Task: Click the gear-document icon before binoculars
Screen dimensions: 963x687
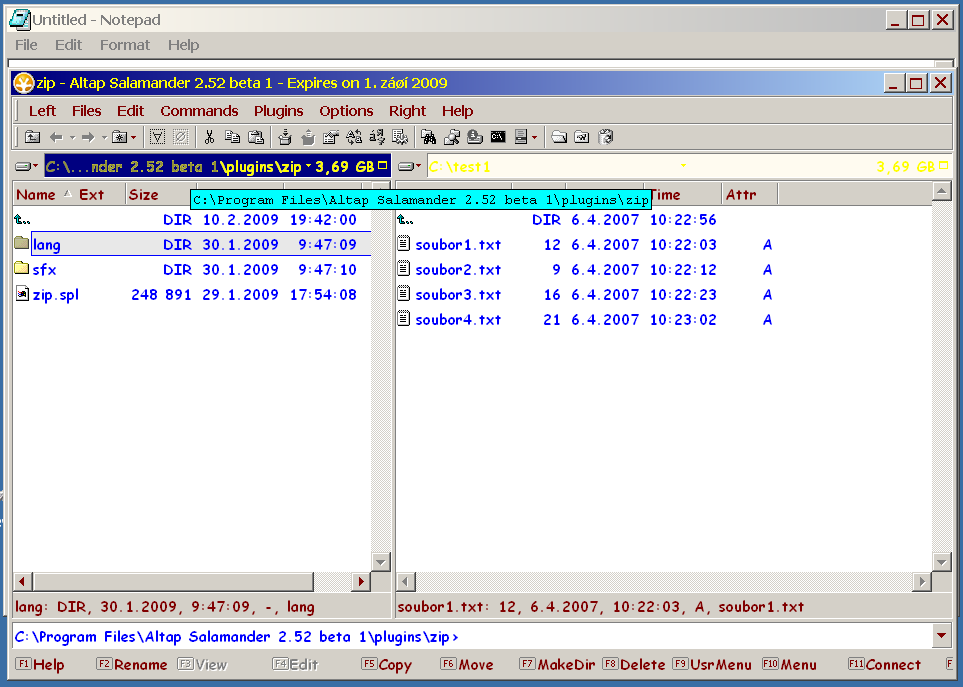Action: click(400, 137)
